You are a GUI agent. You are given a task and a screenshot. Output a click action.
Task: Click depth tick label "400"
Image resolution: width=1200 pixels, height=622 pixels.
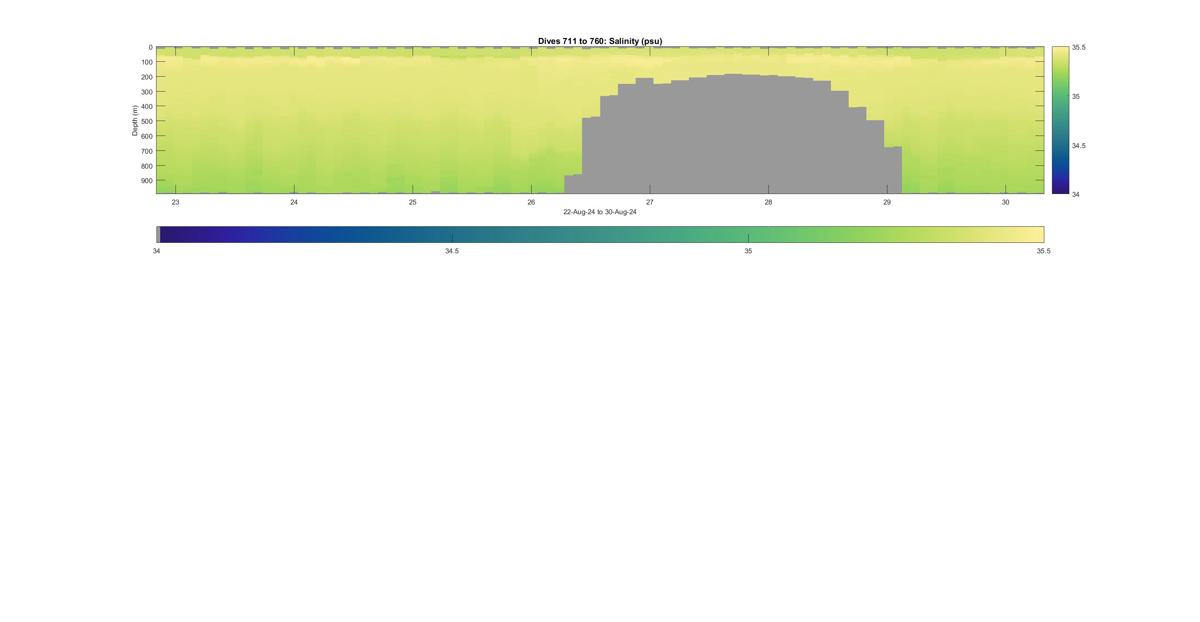coord(146,107)
